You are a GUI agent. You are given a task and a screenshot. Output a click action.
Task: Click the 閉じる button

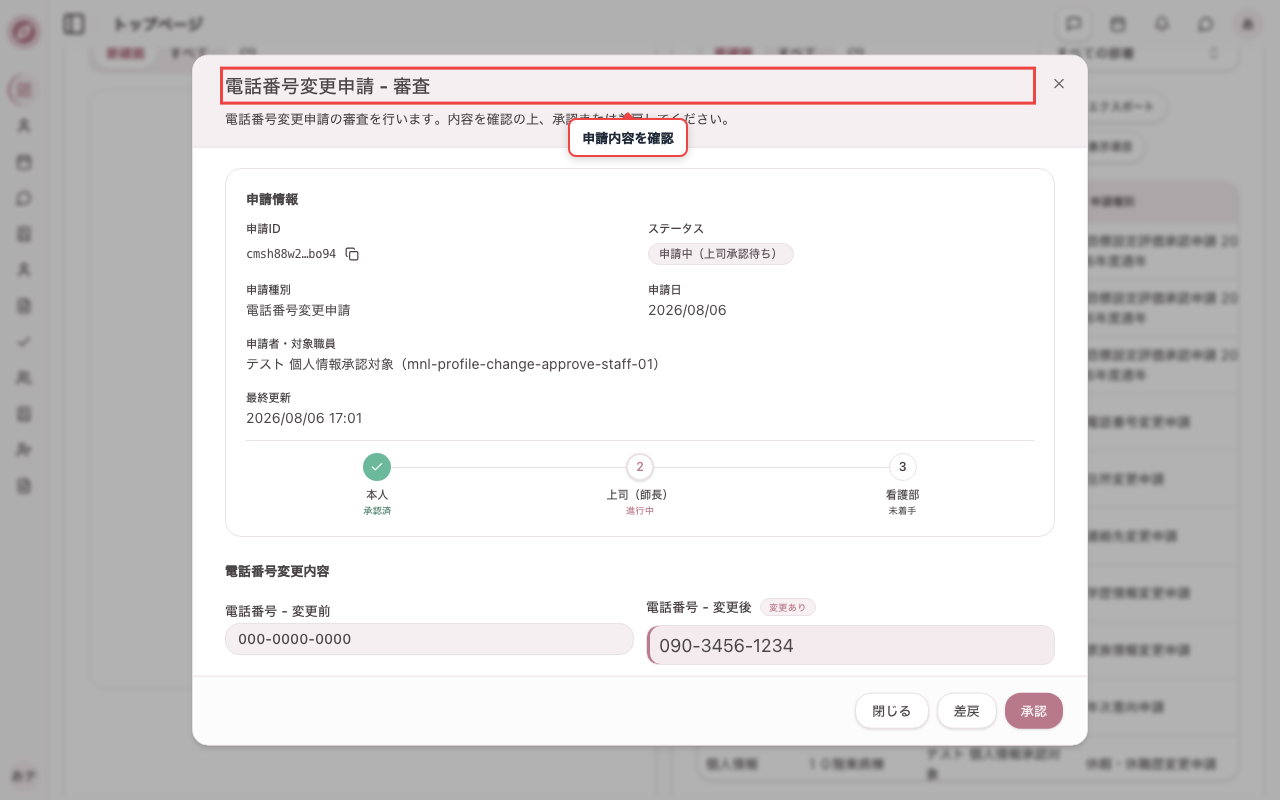(x=892, y=711)
